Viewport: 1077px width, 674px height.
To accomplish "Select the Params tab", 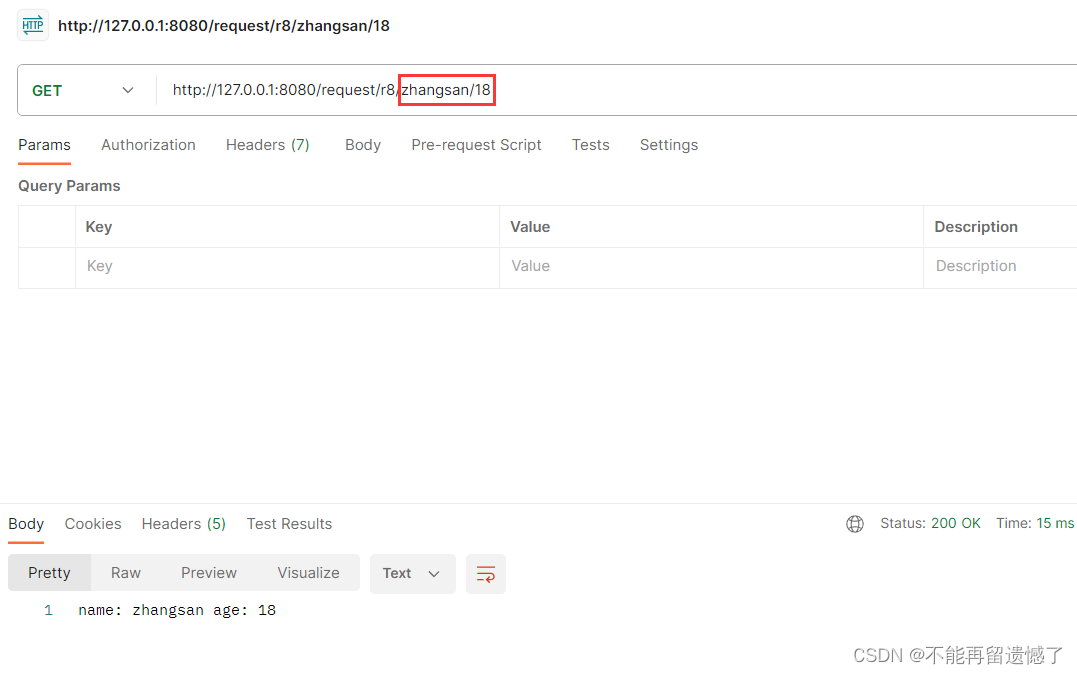I will pos(45,145).
